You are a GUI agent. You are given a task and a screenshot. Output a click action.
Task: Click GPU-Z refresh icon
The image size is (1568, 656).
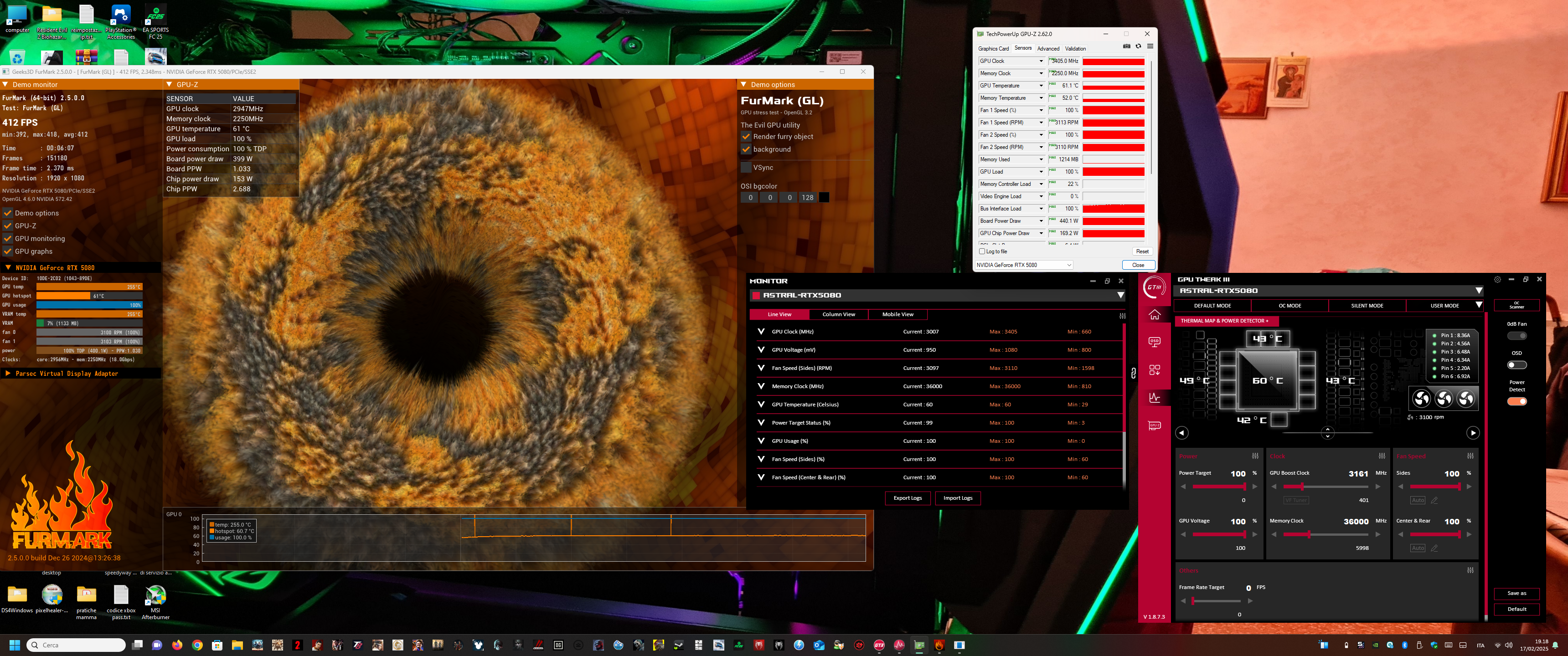coord(1138,46)
